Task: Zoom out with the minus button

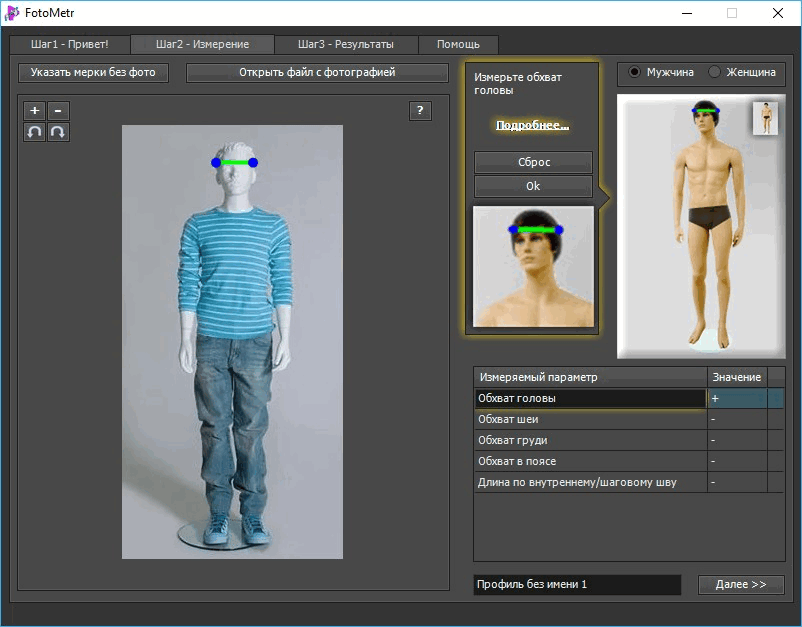Action: pos(58,110)
